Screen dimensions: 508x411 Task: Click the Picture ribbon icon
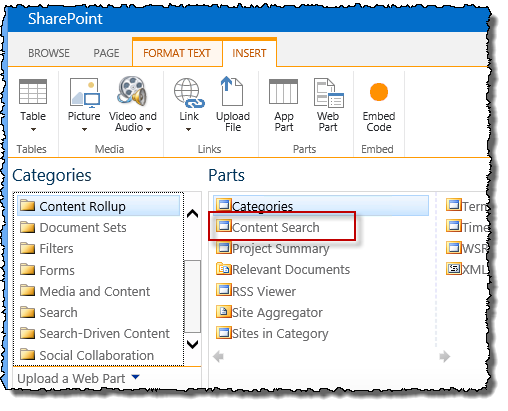click(x=85, y=92)
